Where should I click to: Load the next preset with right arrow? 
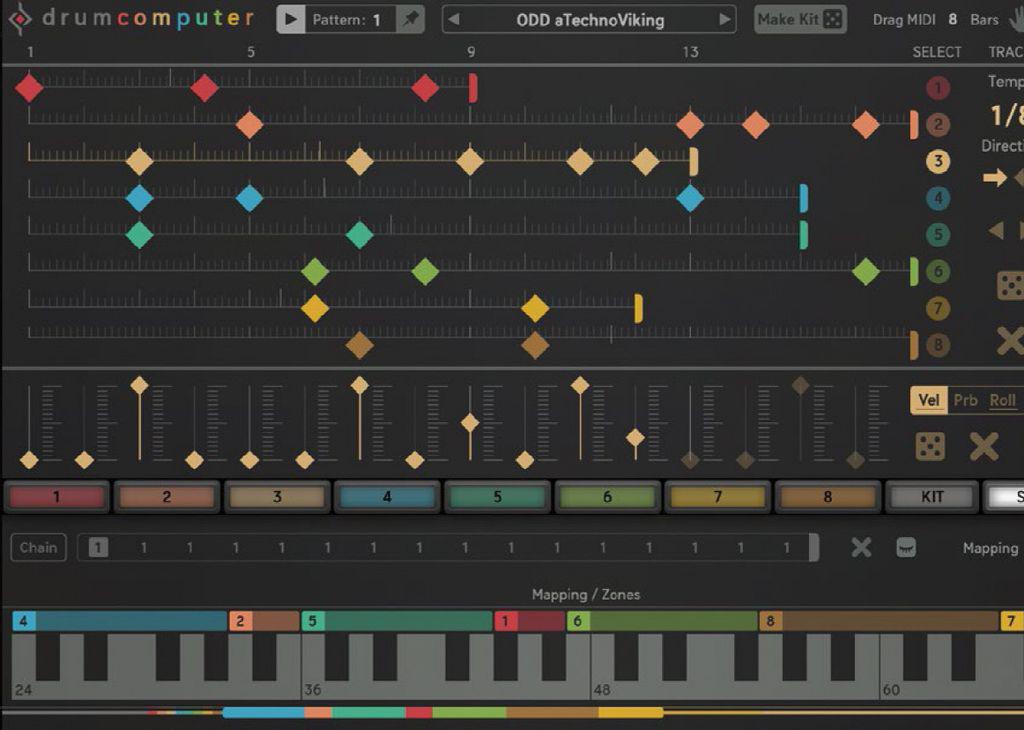tap(724, 20)
